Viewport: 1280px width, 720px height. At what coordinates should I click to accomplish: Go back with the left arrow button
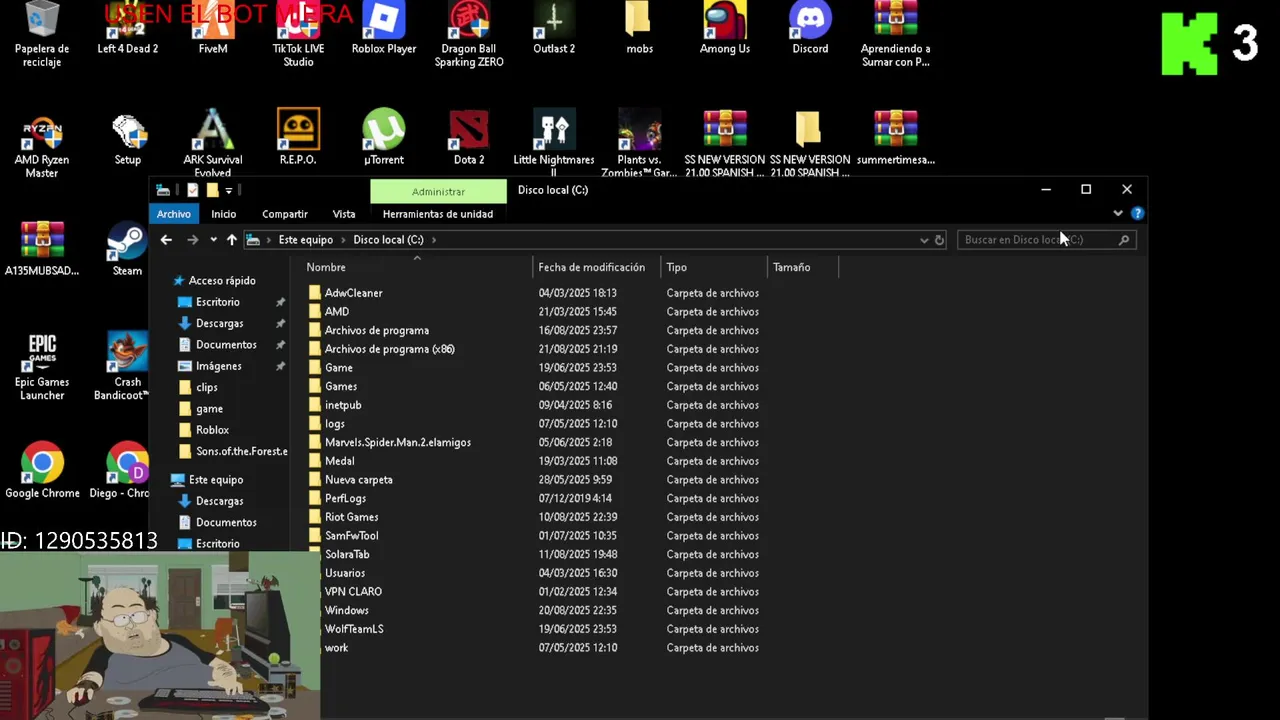[166, 240]
